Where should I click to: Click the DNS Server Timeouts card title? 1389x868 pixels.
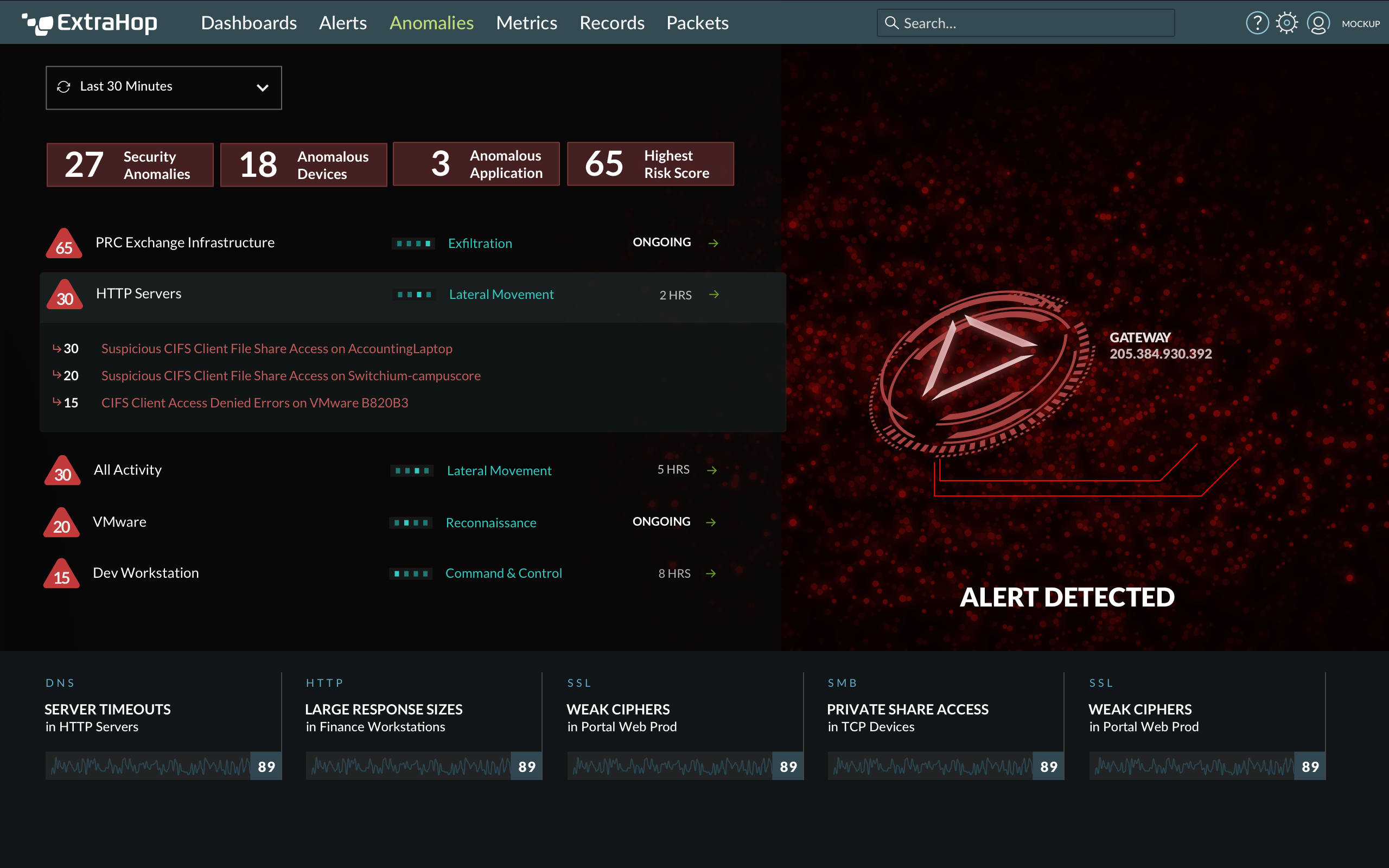(x=107, y=710)
